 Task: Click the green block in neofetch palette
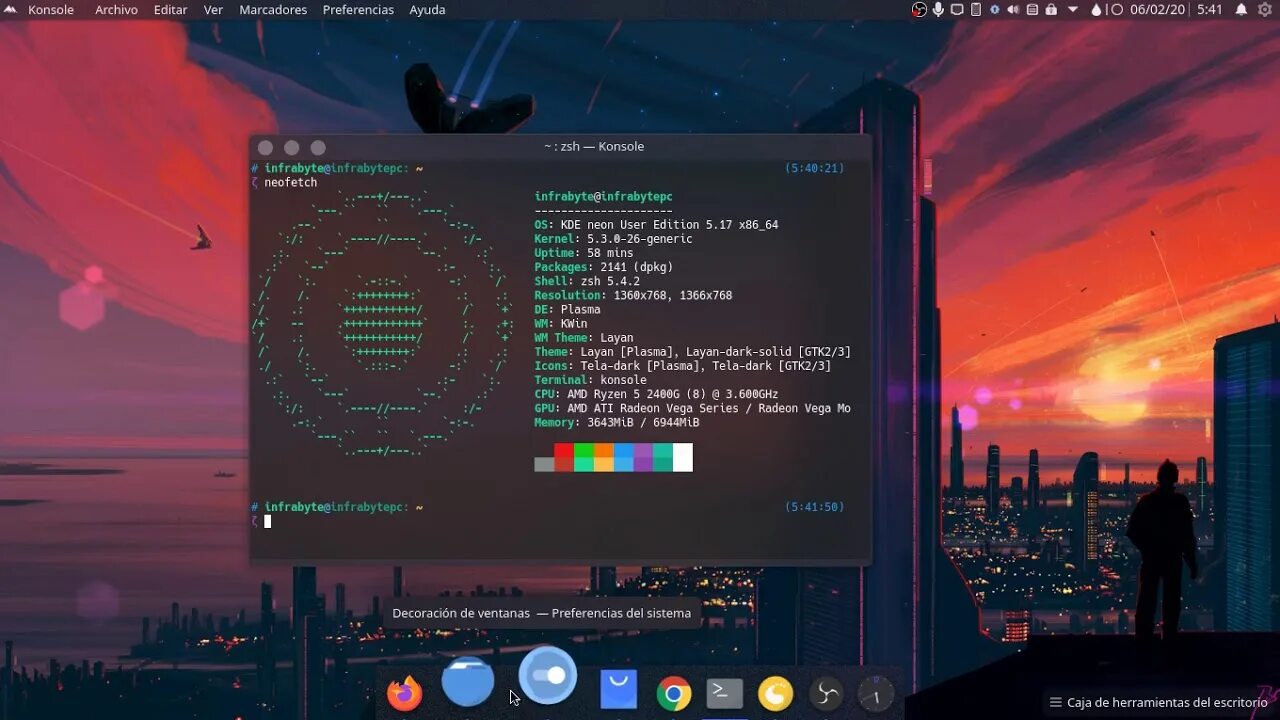click(x=584, y=451)
